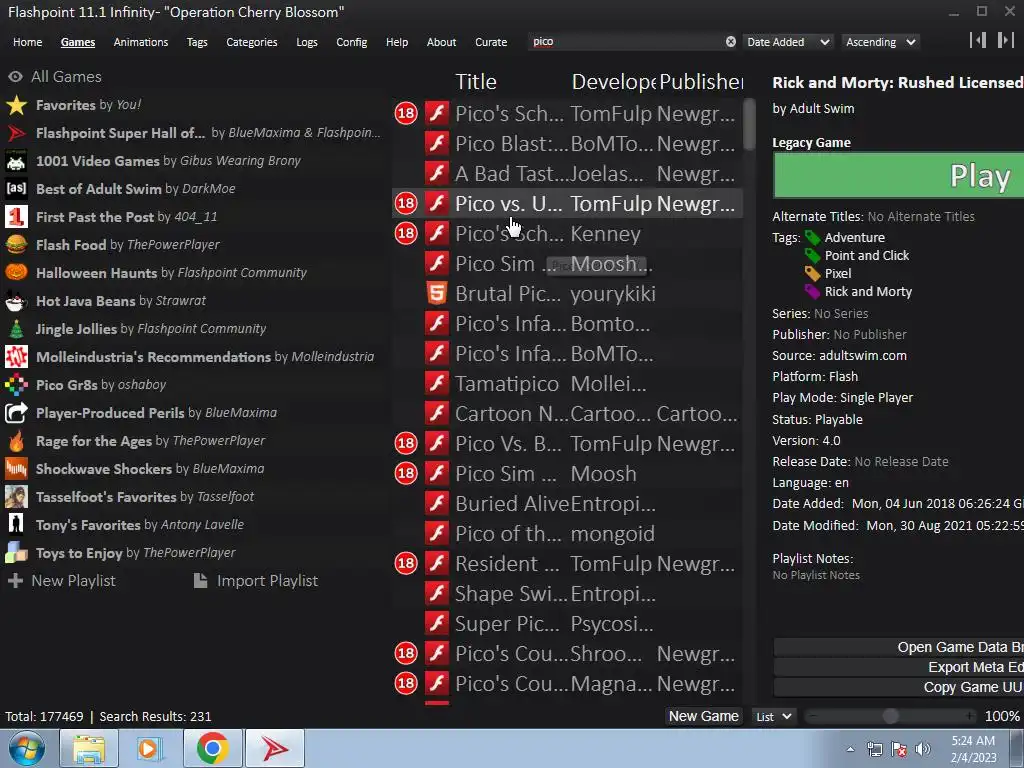Click the Flashpoint Super Hall of Fame icon
Screen dimensions: 1024x768
click(16, 133)
